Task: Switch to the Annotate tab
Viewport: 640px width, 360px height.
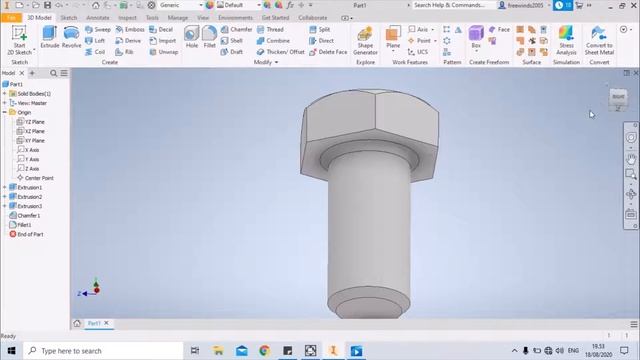Action: click(98, 18)
